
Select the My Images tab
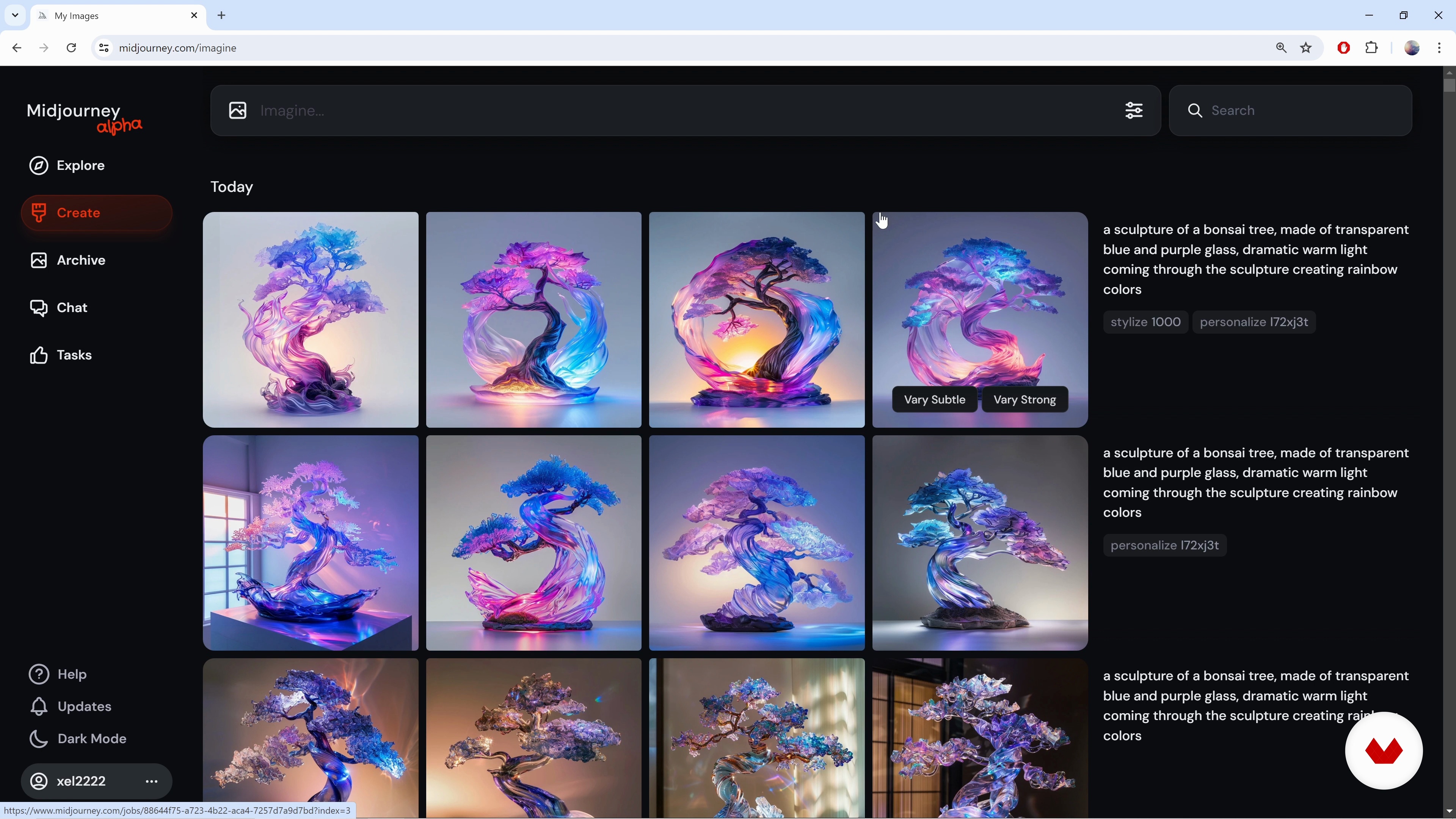coord(119,16)
